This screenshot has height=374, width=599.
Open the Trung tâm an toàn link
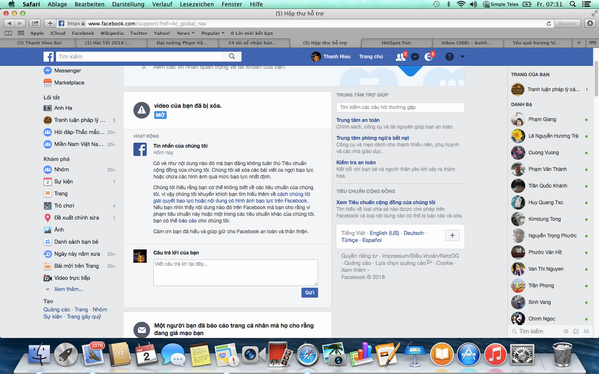click(x=358, y=120)
